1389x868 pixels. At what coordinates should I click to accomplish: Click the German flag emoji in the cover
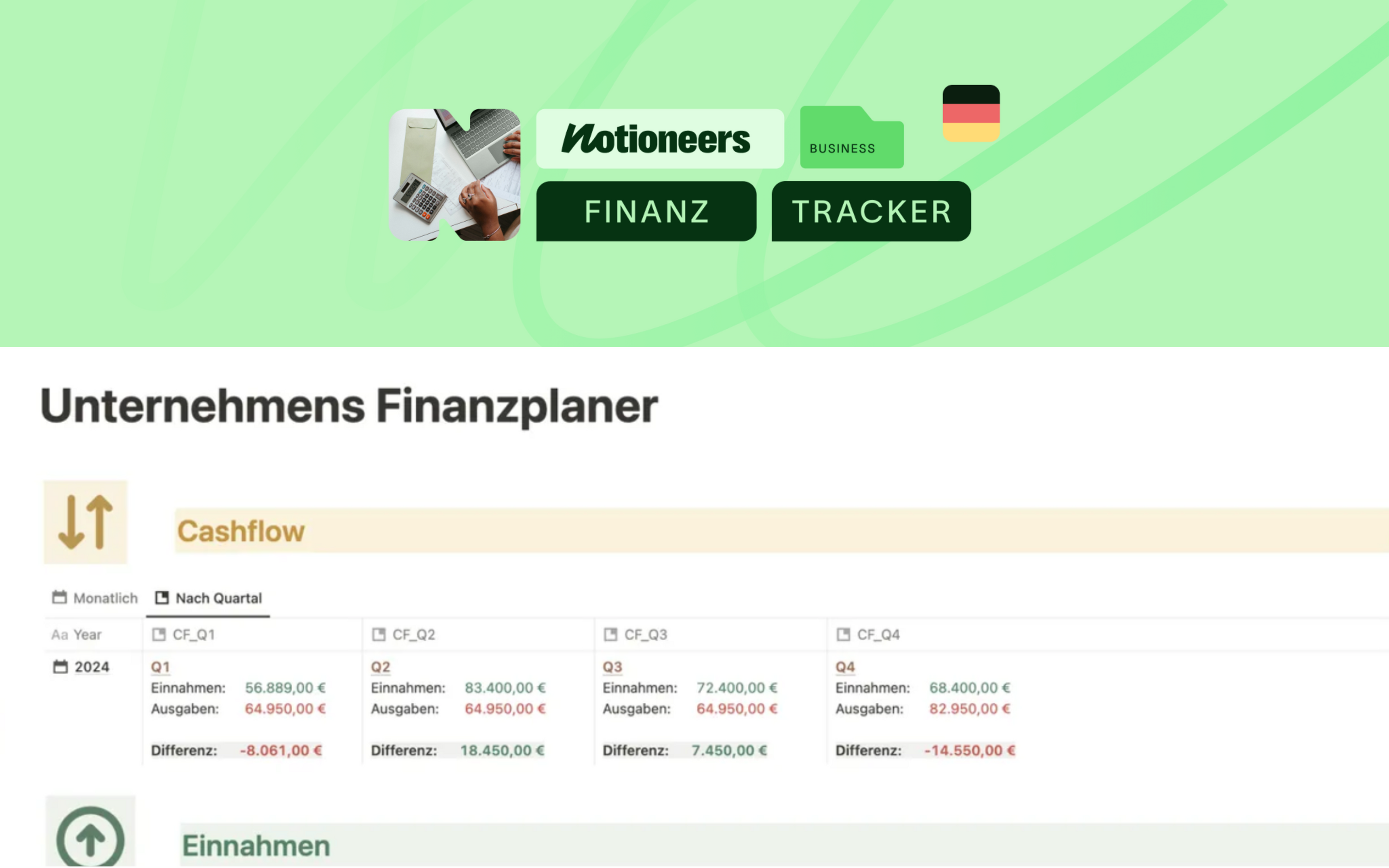pos(971,112)
